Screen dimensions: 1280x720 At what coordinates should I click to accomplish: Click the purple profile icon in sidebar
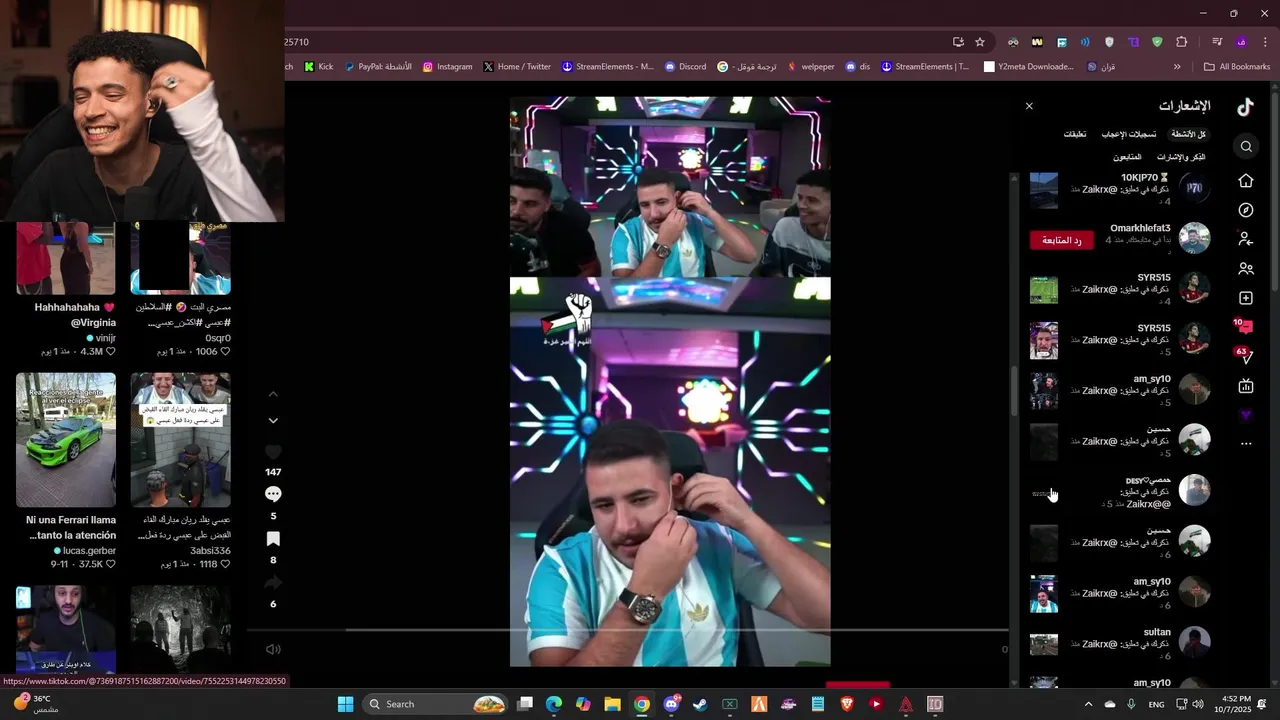tap(1246, 415)
